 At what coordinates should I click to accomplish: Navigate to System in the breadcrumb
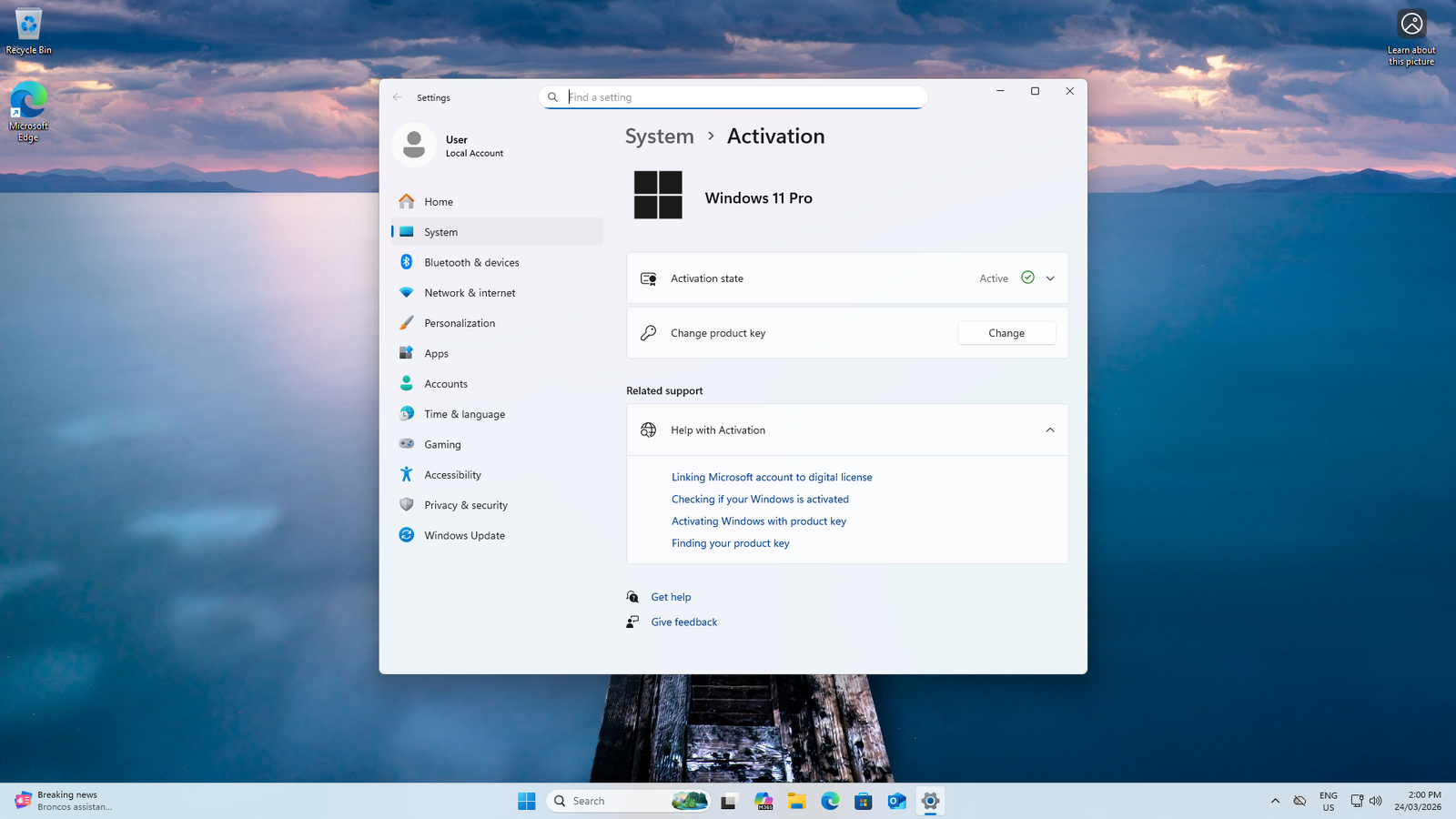(x=659, y=136)
